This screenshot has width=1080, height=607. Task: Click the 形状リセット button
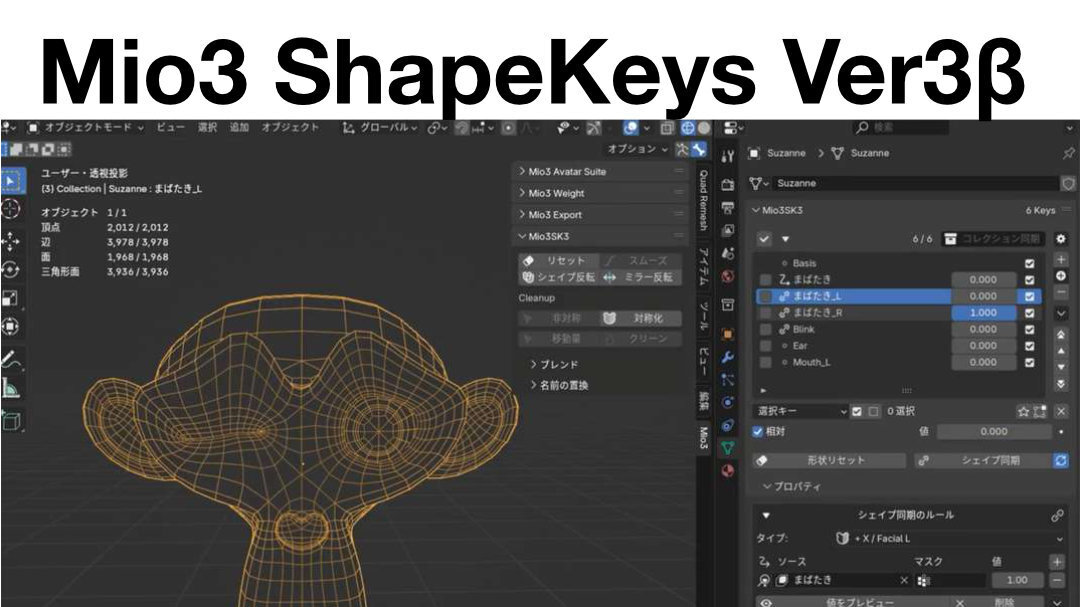pyautogui.click(x=829, y=460)
